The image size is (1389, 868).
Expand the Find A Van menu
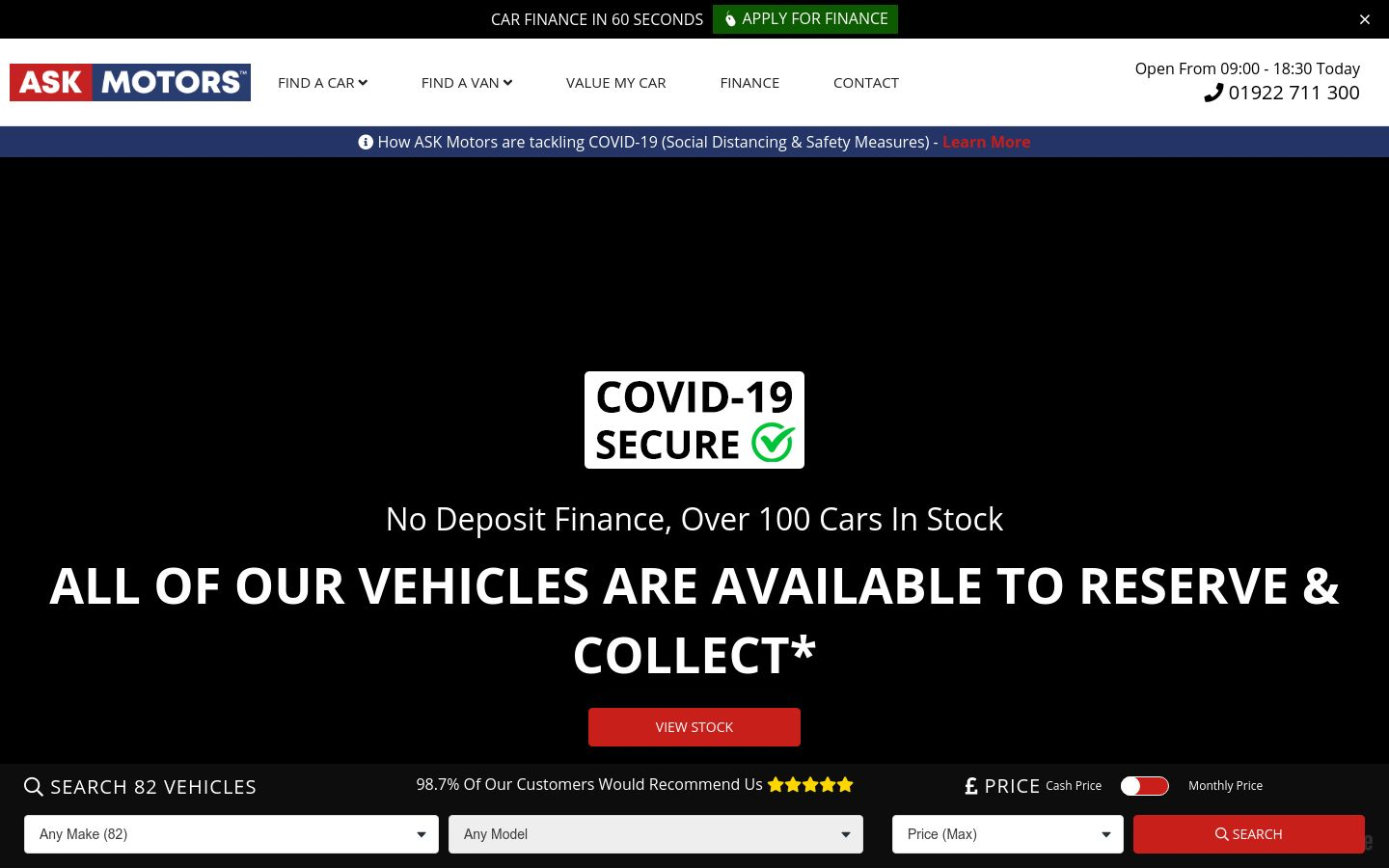(x=466, y=83)
